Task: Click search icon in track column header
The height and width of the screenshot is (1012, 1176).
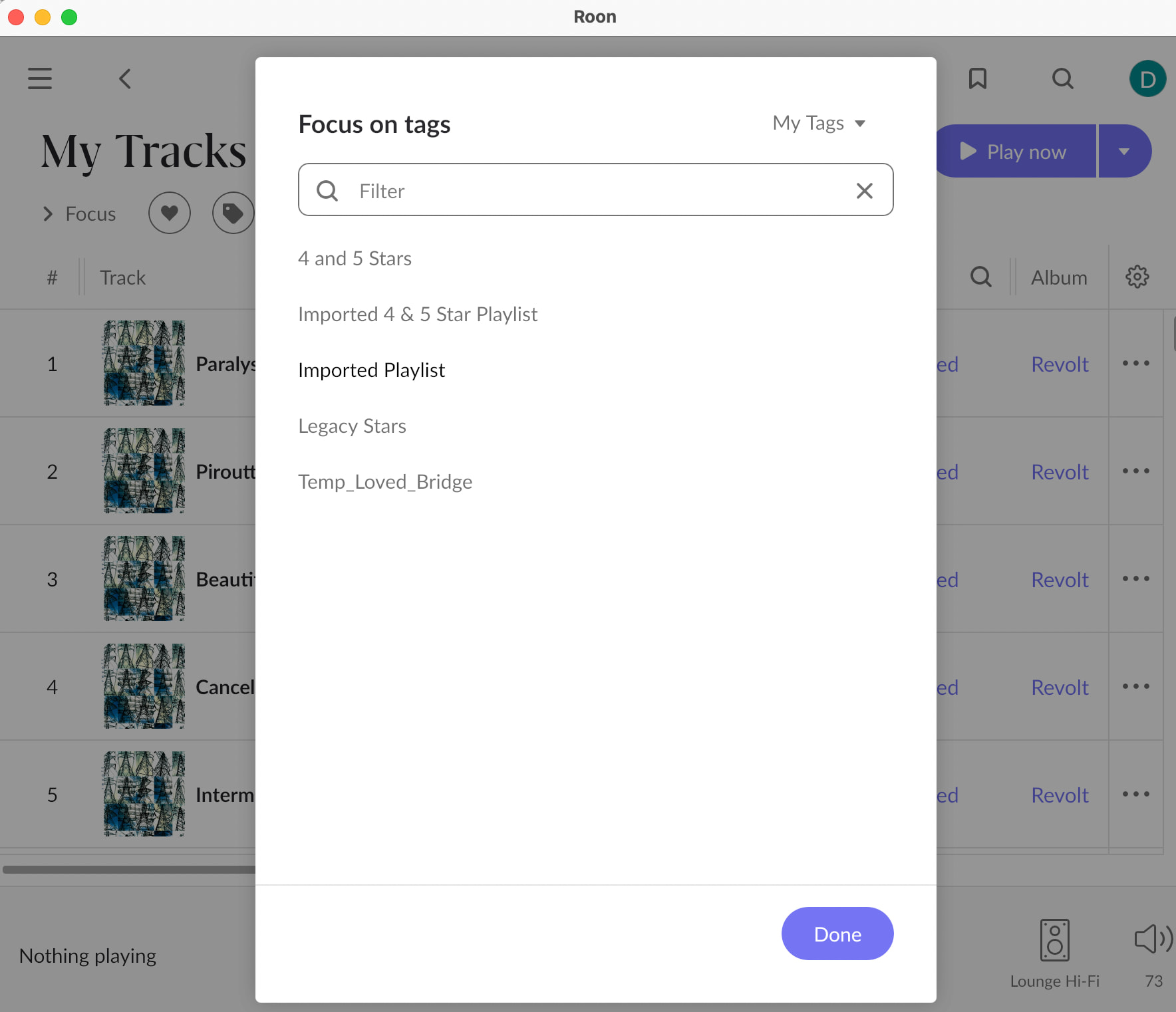Action: (980, 277)
